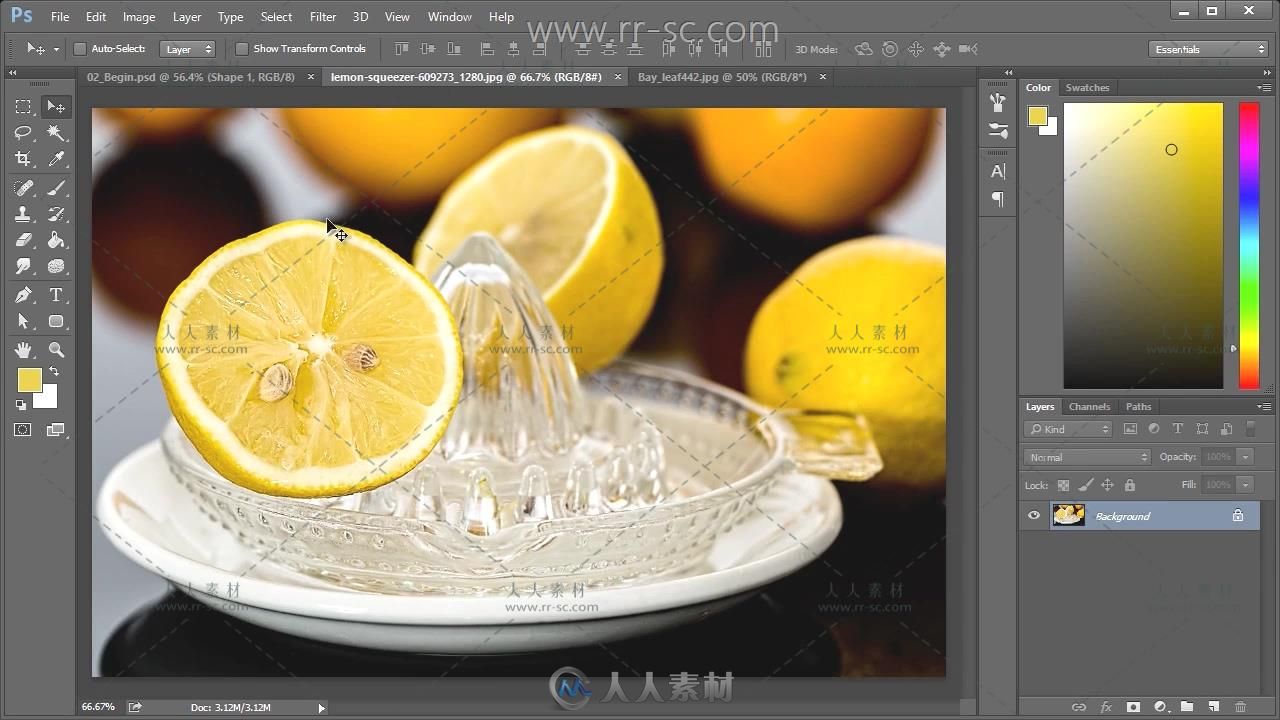The height and width of the screenshot is (720, 1280).
Task: Toggle lock transparent pixels
Action: click(1063, 485)
